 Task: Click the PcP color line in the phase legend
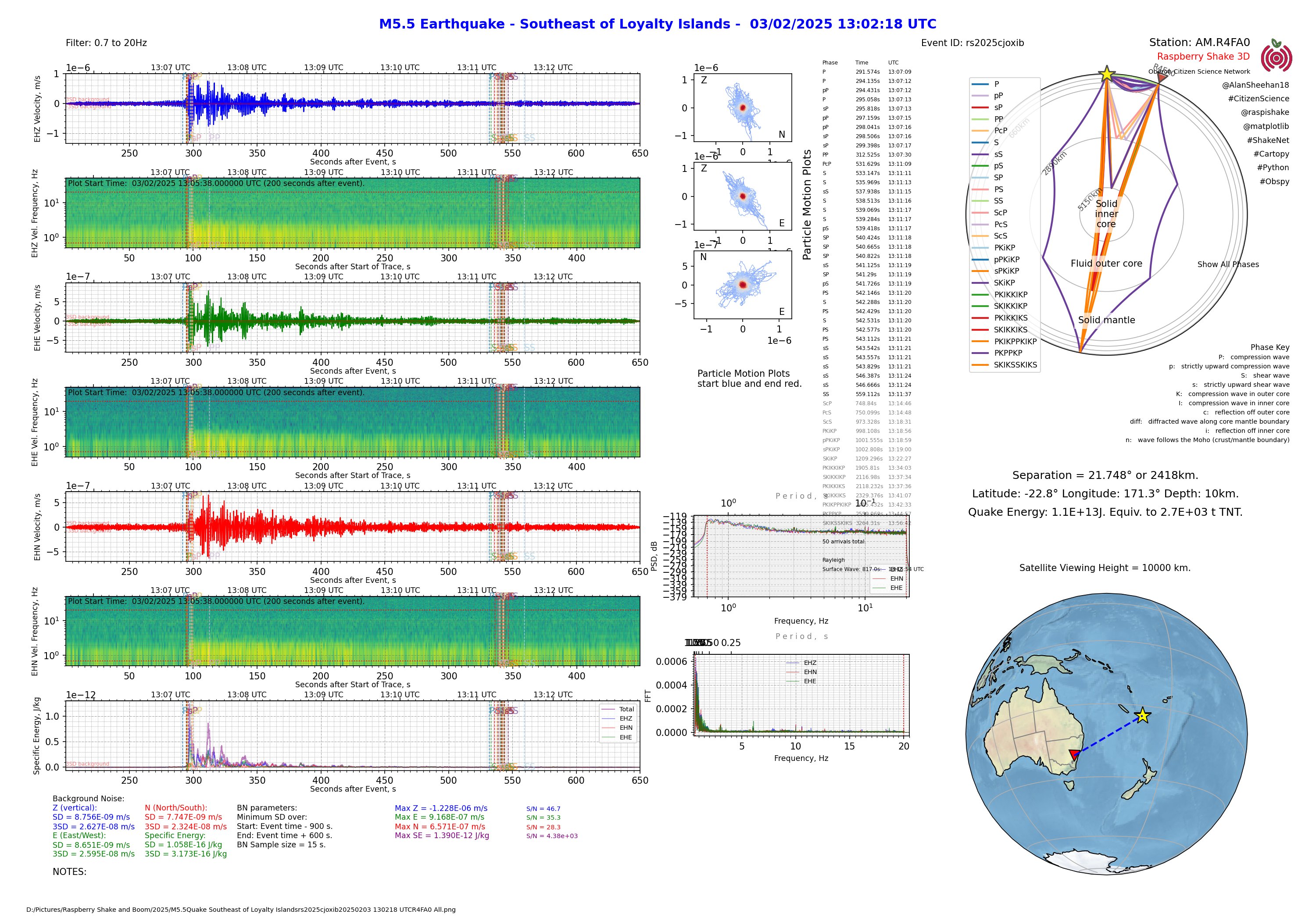tap(980, 131)
